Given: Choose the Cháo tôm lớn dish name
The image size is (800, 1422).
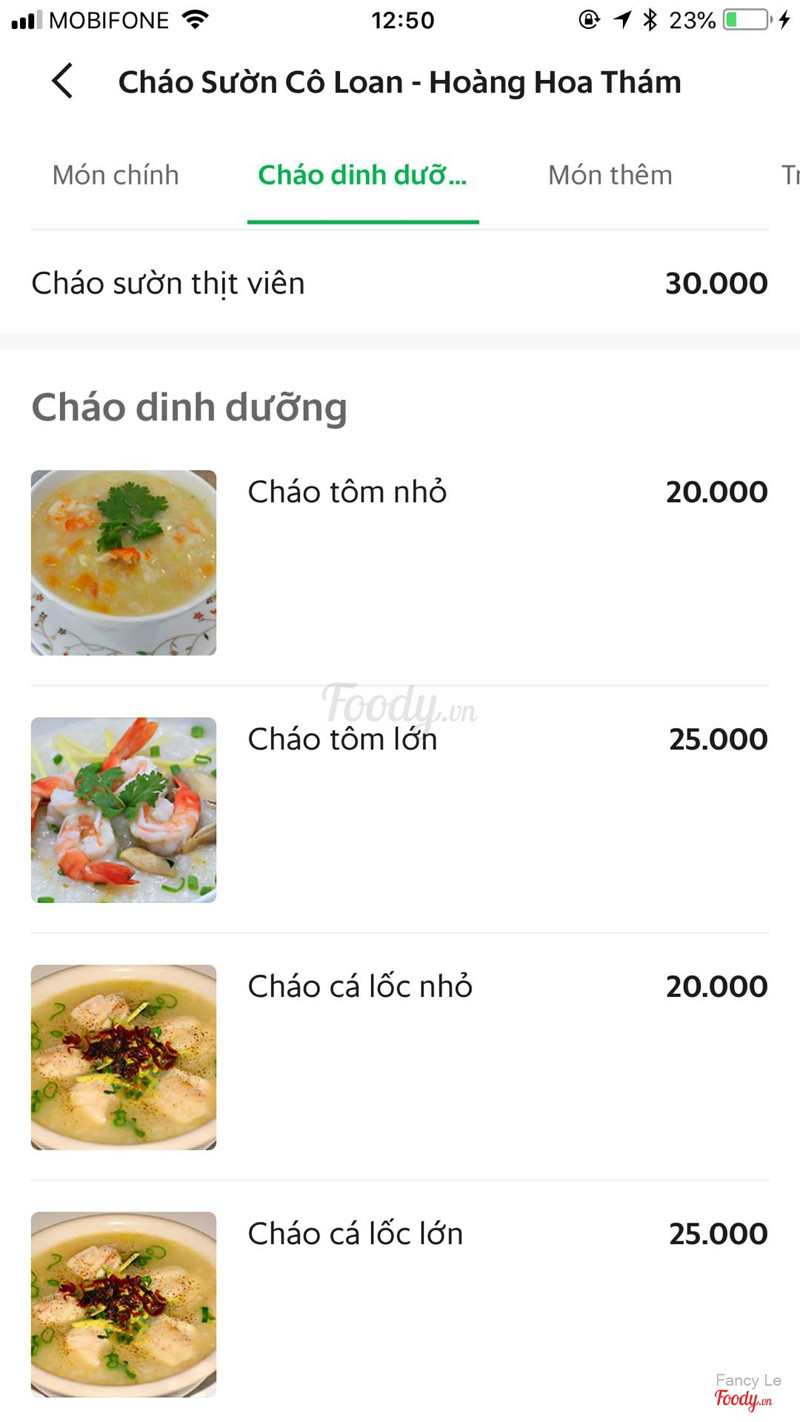Looking at the screenshot, I should coord(342,739).
